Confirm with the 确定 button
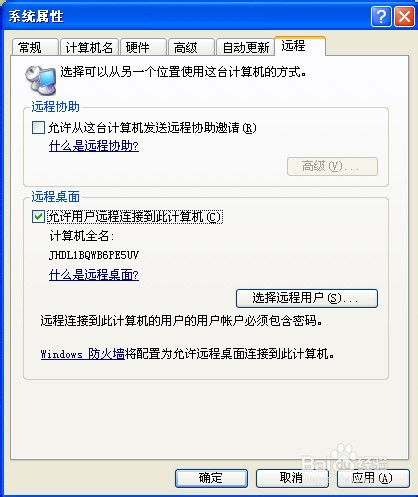 click(x=211, y=478)
